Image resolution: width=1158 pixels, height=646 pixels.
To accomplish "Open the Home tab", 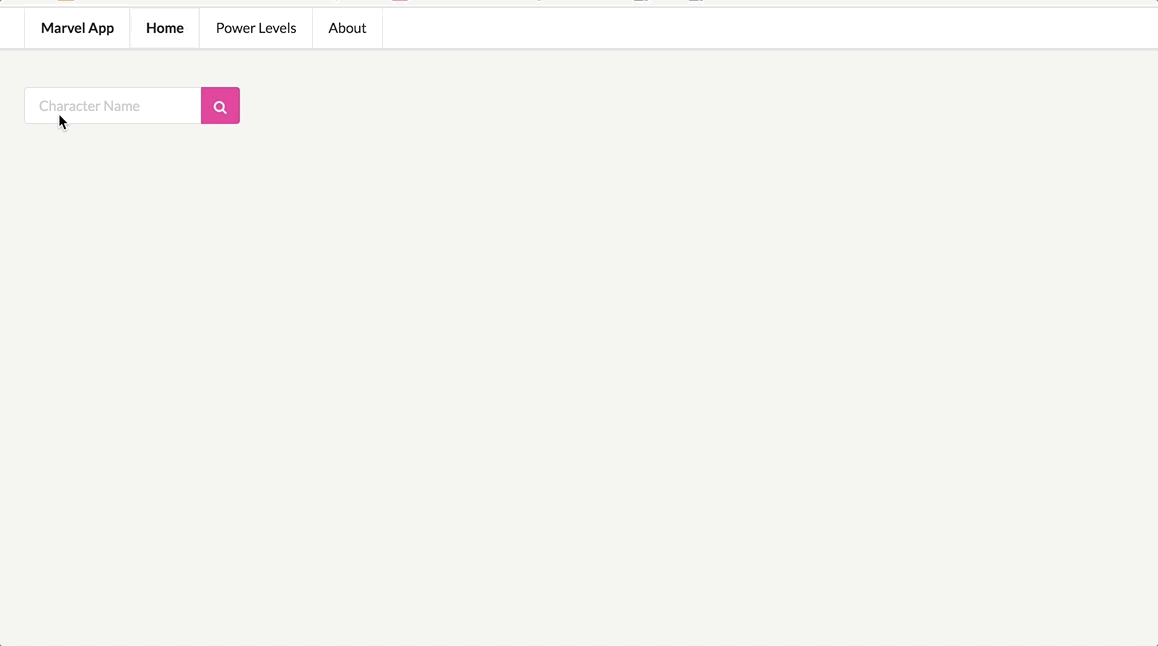I will [x=165, y=28].
